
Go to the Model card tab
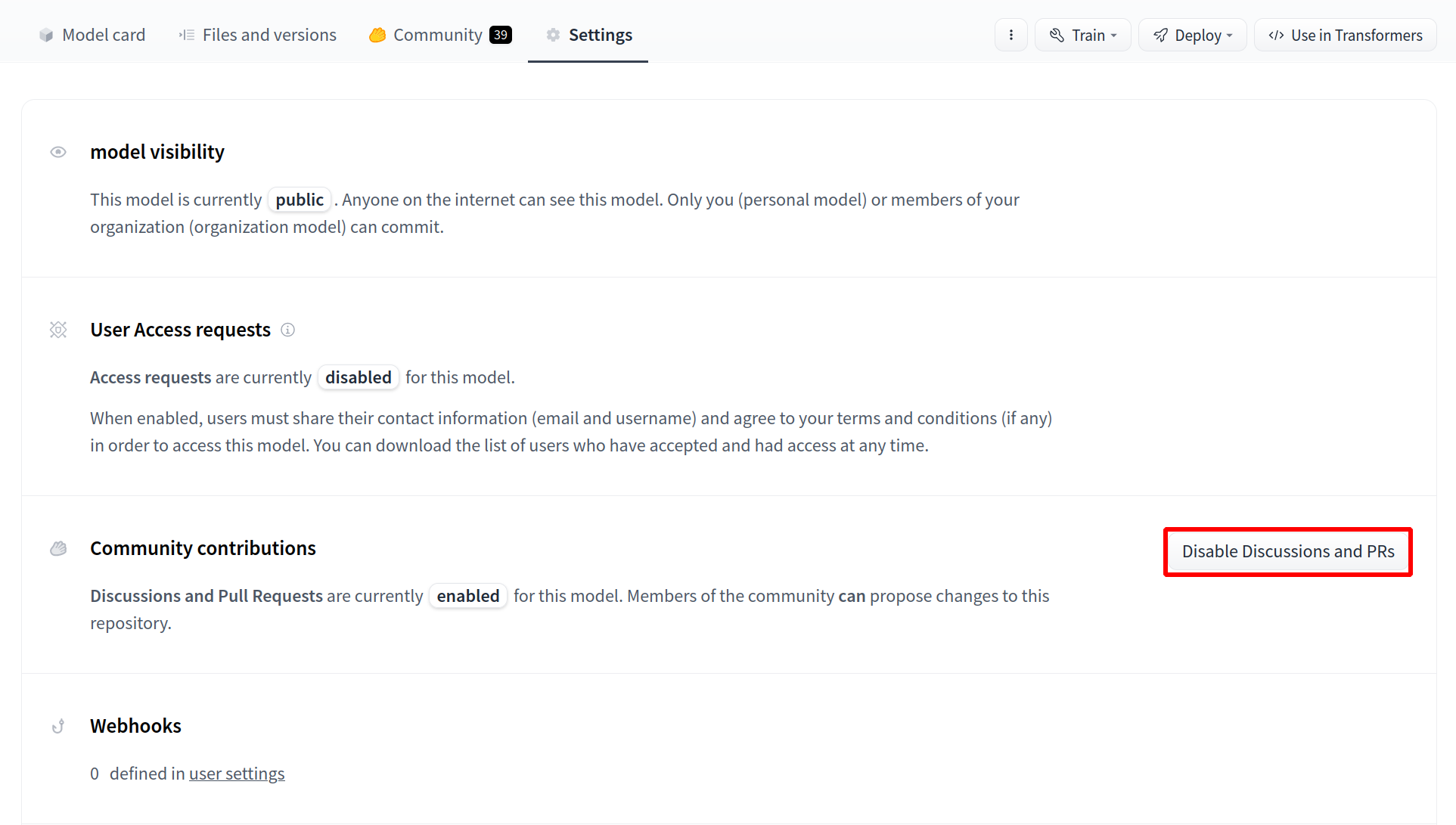point(103,36)
